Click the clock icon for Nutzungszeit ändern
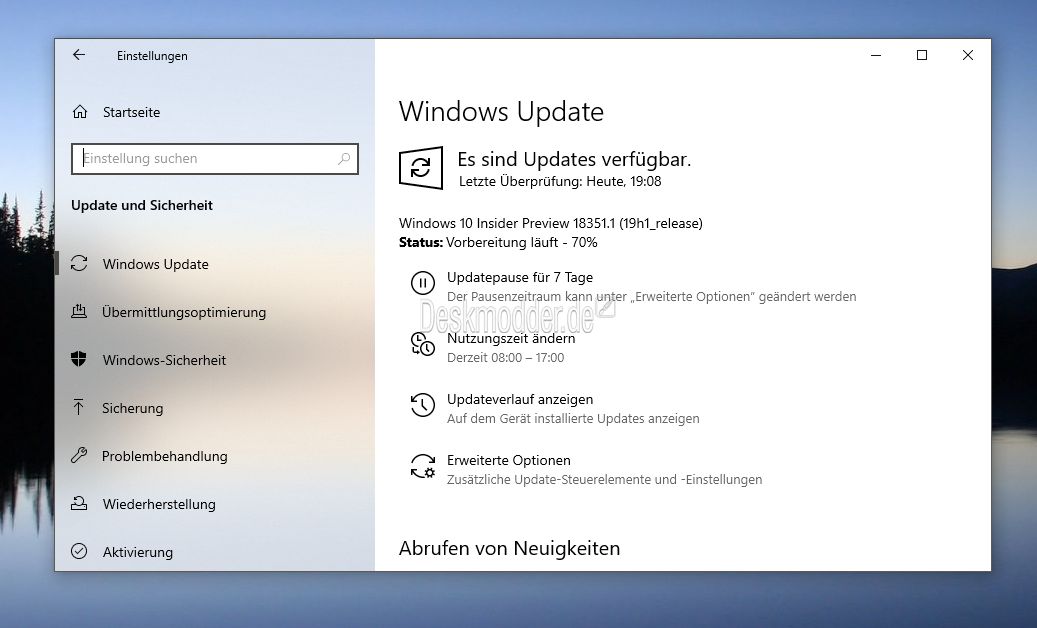This screenshot has width=1037, height=628. 423,344
